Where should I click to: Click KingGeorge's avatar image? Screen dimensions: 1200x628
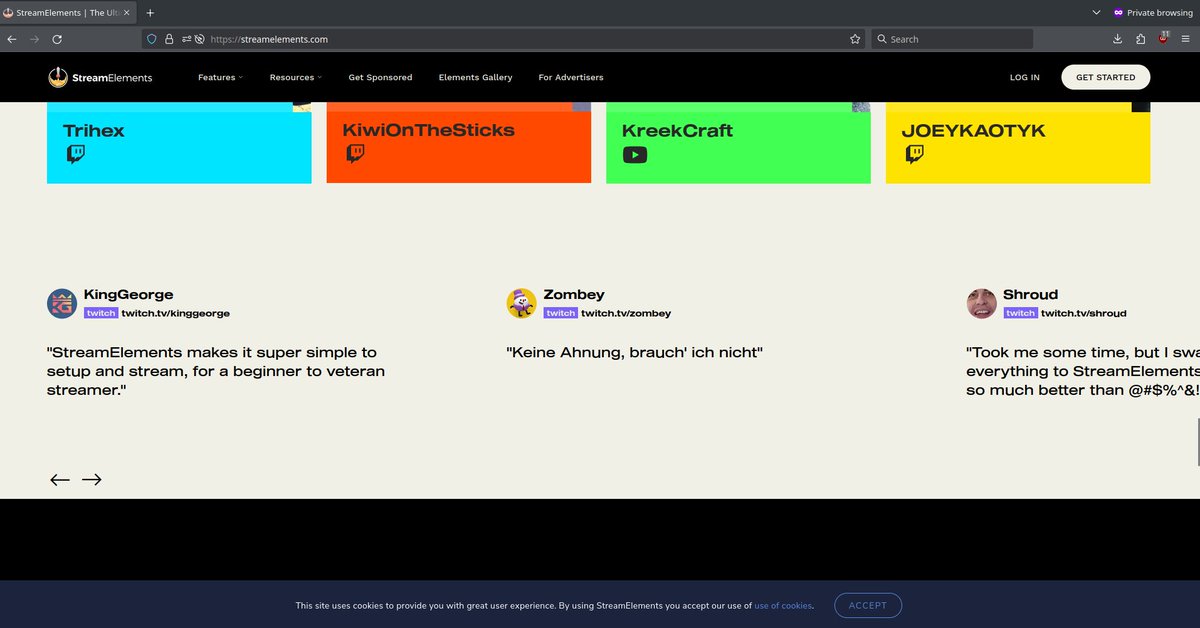[x=62, y=303]
